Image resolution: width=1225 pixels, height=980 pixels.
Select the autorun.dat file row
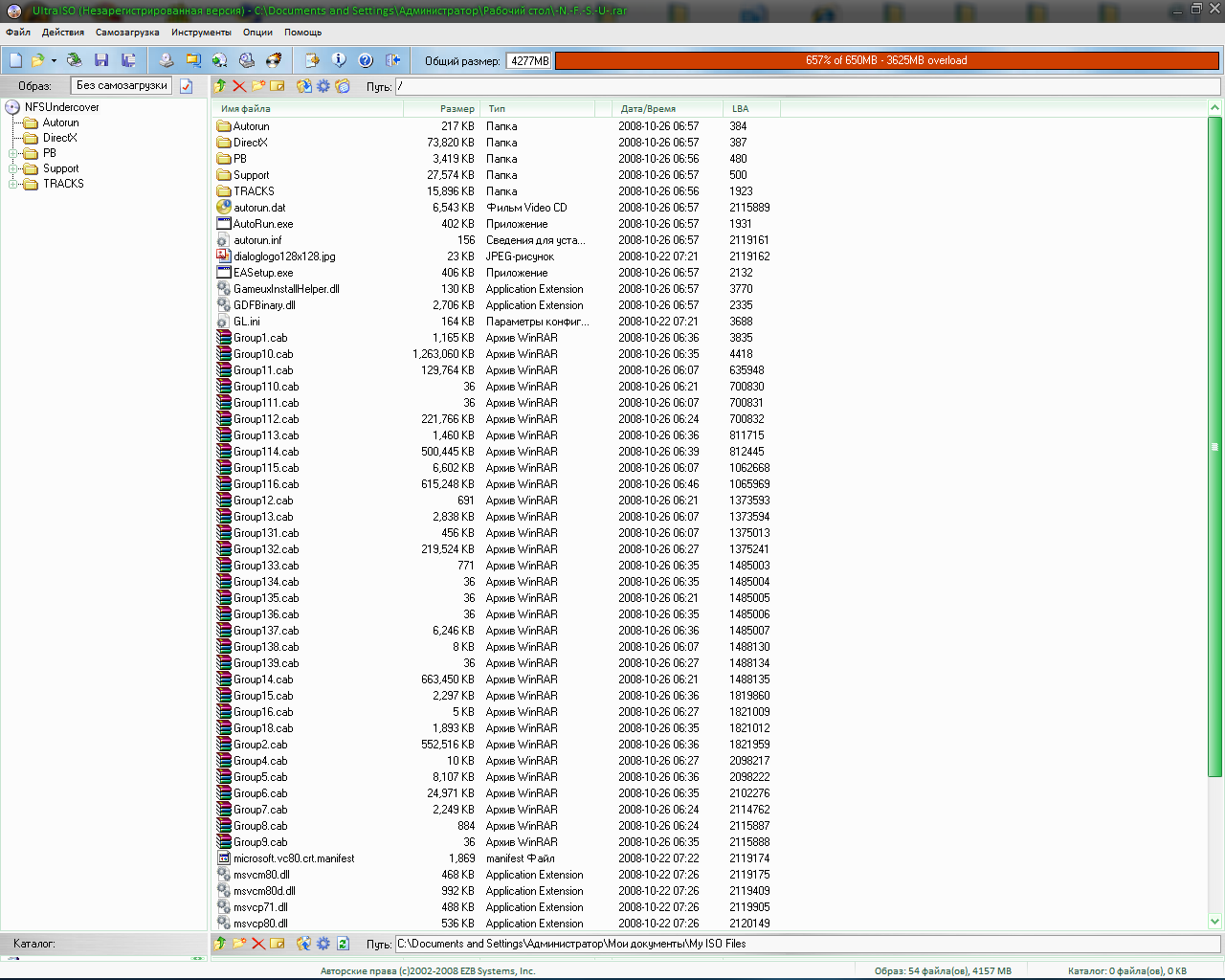point(499,208)
